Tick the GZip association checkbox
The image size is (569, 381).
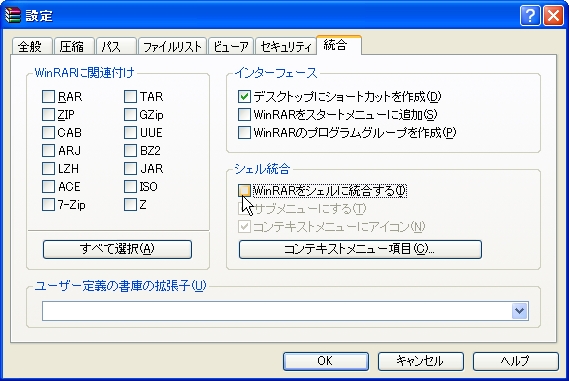[130, 115]
